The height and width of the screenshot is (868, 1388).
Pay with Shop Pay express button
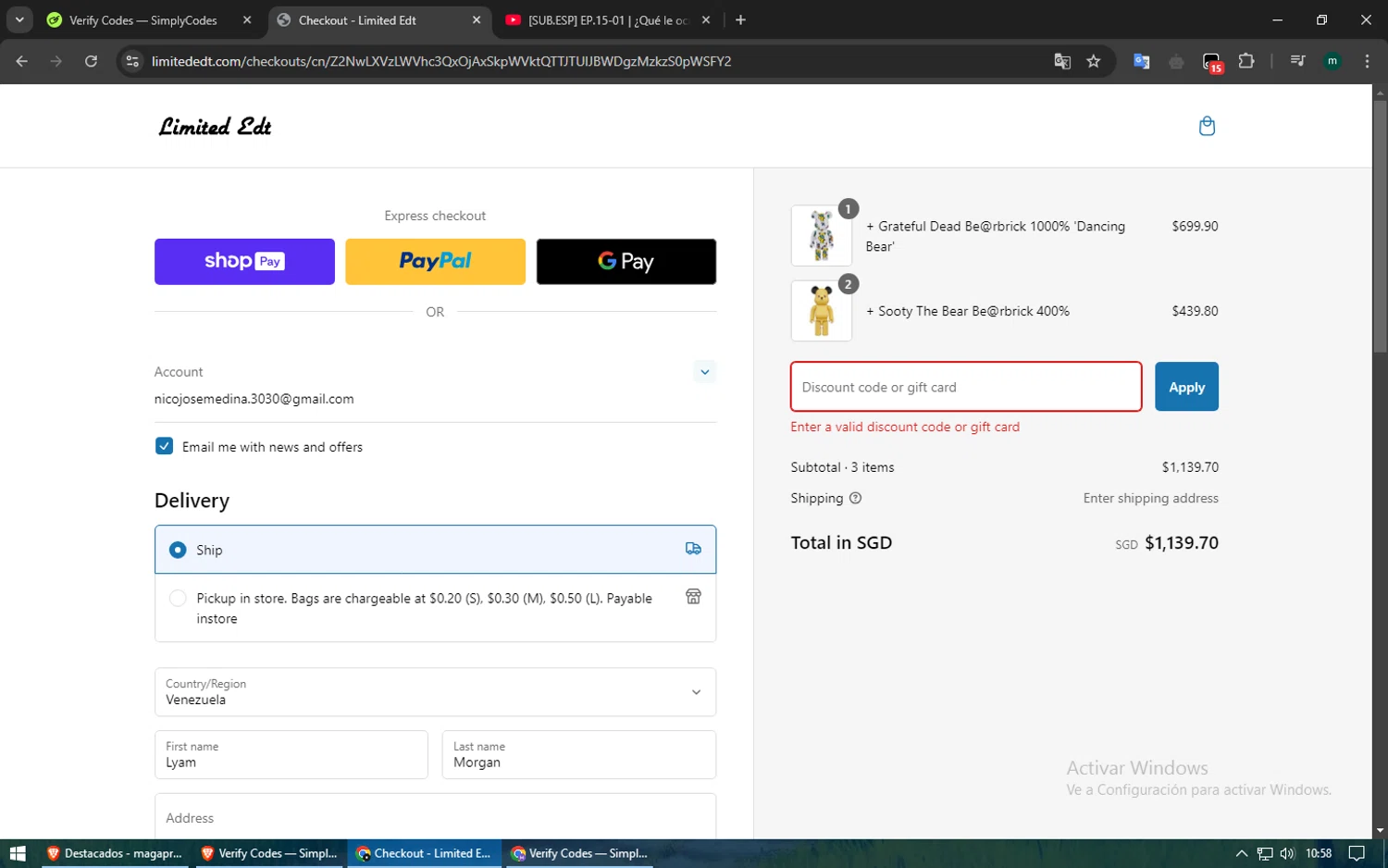(244, 262)
